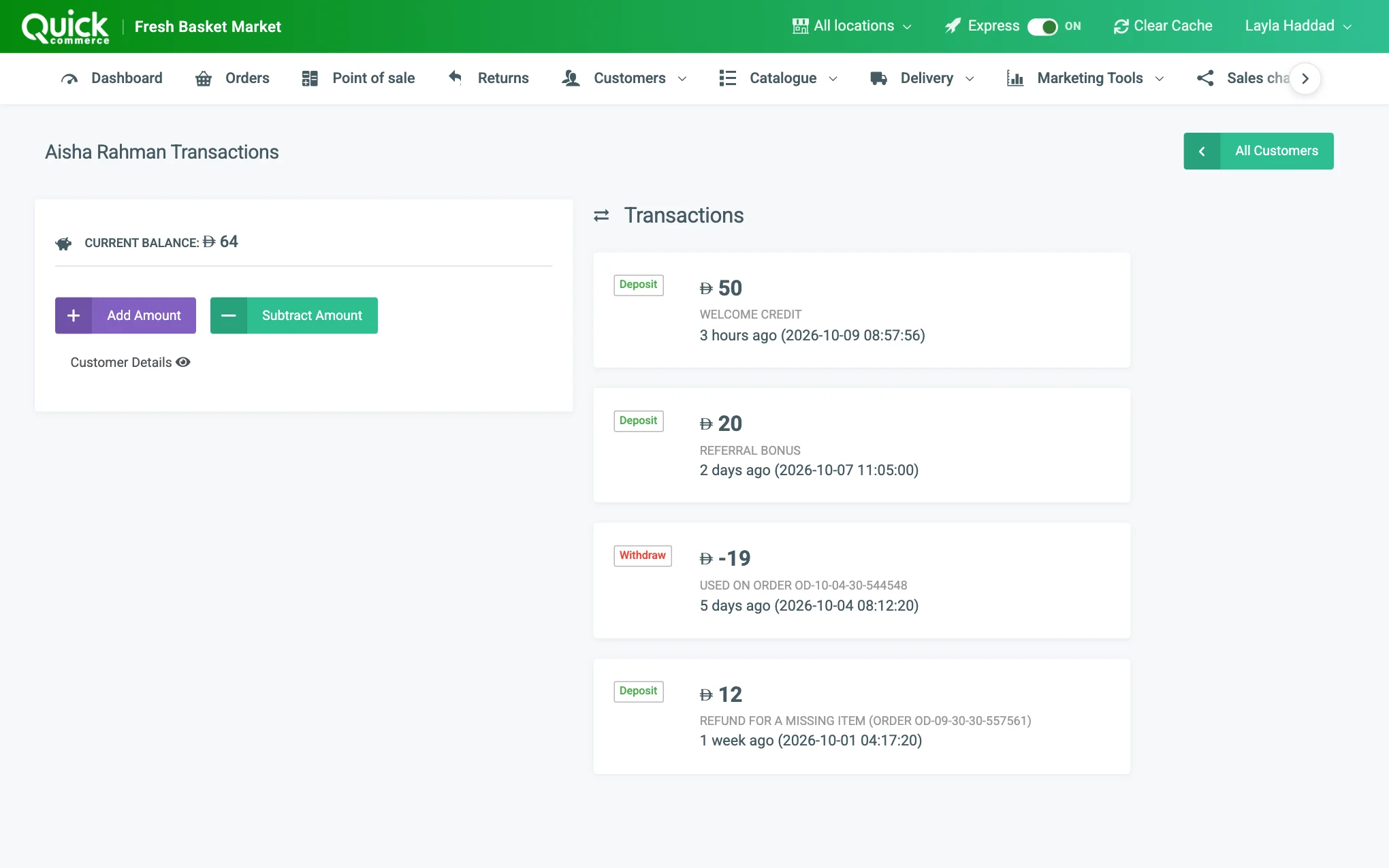Image resolution: width=1389 pixels, height=868 pixels.
Task: Click the Returns arrow icon
Action: [x=455, y=78]
